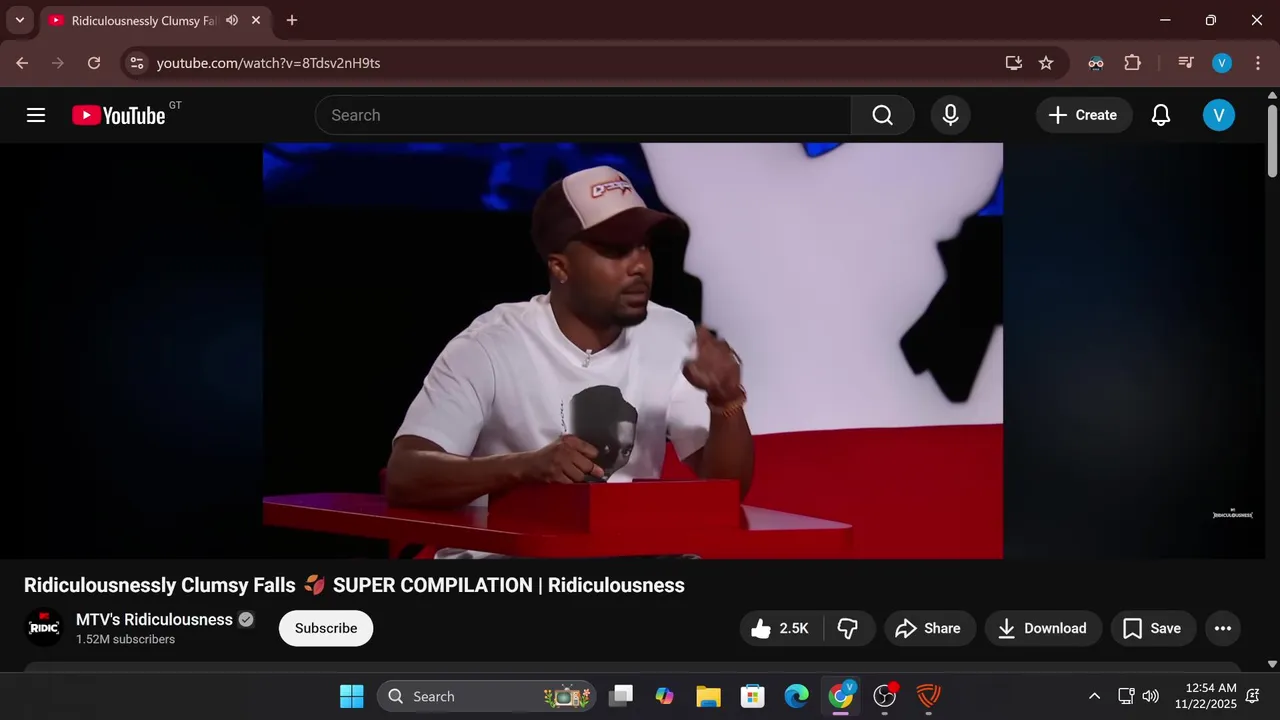Click the video player to pause
Image resolution: width=1280 pixels, height=720 pixels.
click(x=632, y=350)
